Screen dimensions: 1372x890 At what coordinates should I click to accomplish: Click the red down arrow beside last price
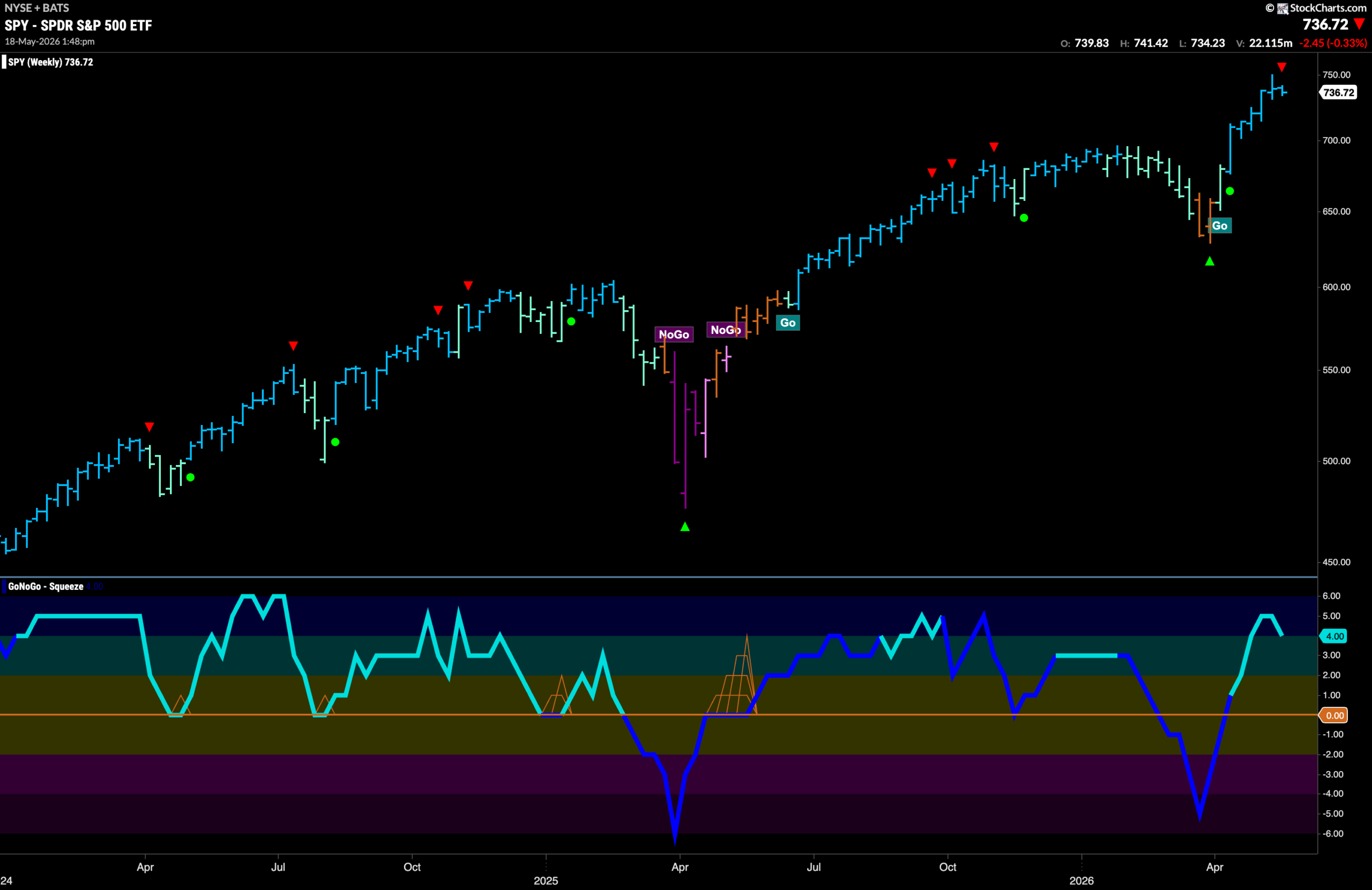point(1359,24)
